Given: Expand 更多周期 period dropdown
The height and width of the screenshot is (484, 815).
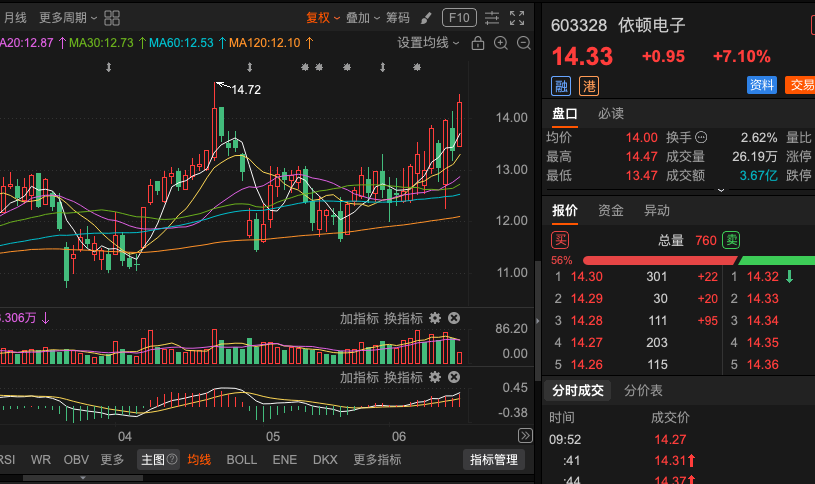Looking at the screenshot, I should tap(68, 18).
